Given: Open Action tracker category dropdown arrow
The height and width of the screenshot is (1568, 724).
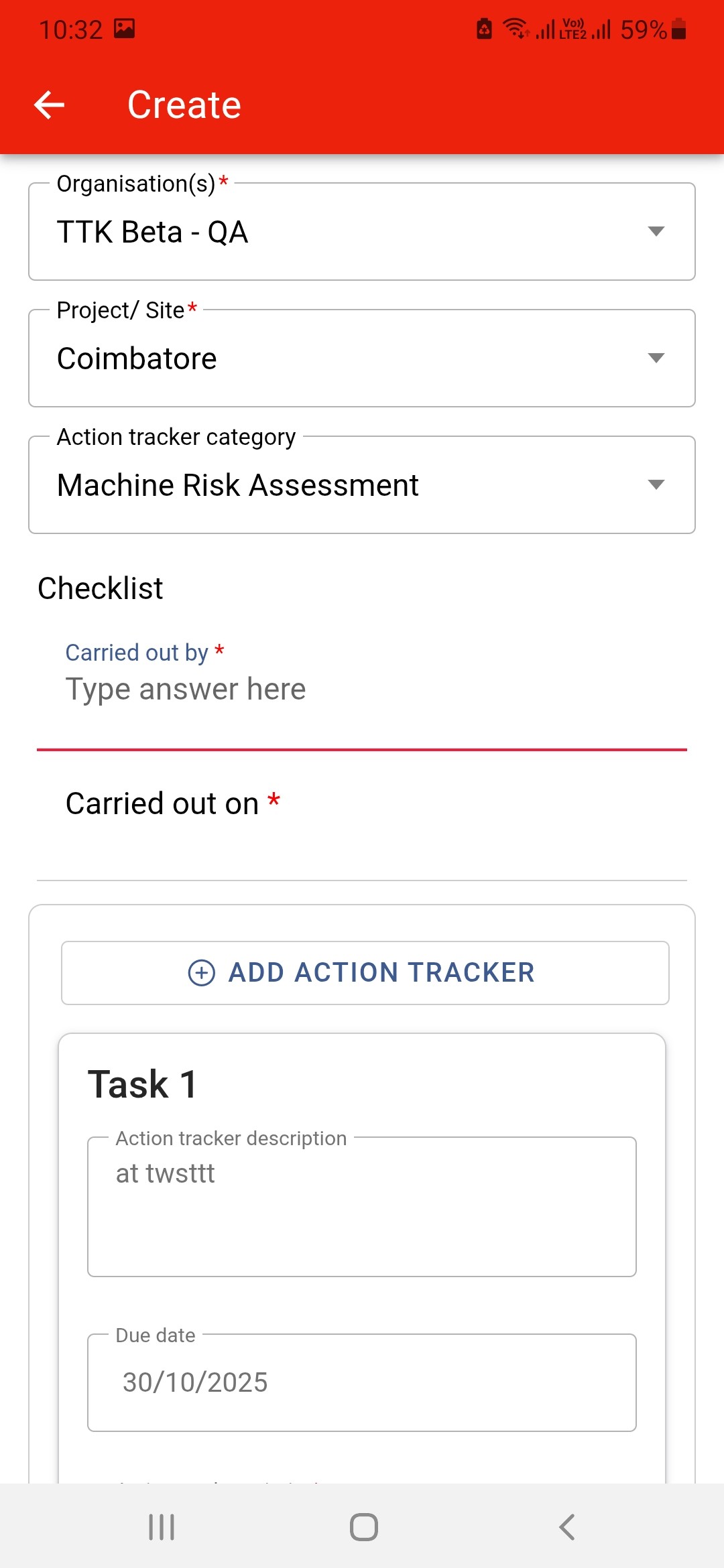Looking at the screenshot, I should (656, 484).
